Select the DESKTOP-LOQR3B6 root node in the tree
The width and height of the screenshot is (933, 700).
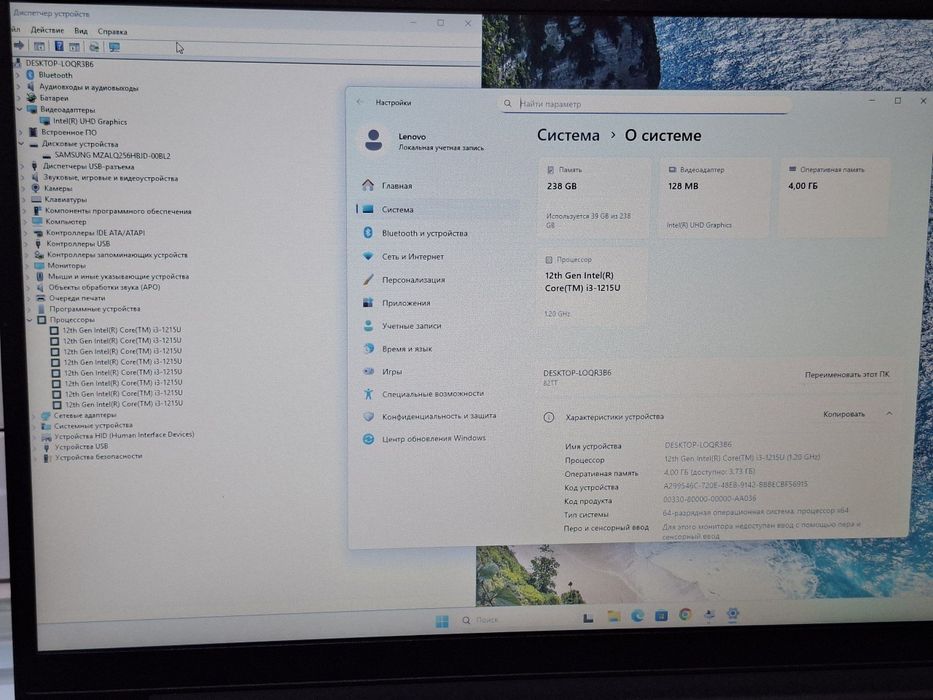click(60, 64)
